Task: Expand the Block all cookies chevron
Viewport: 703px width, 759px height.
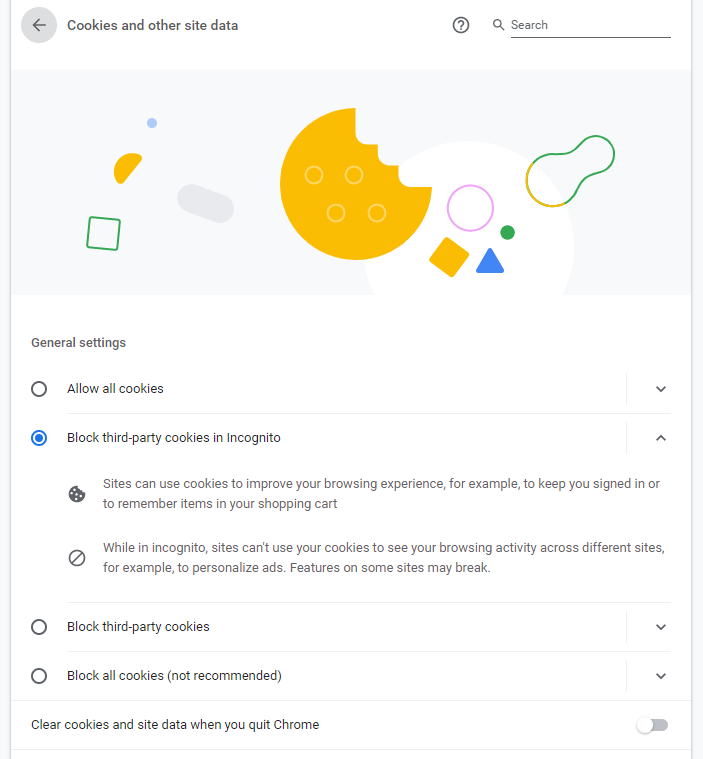Action: pyautogui.click(x=661, y=676)
